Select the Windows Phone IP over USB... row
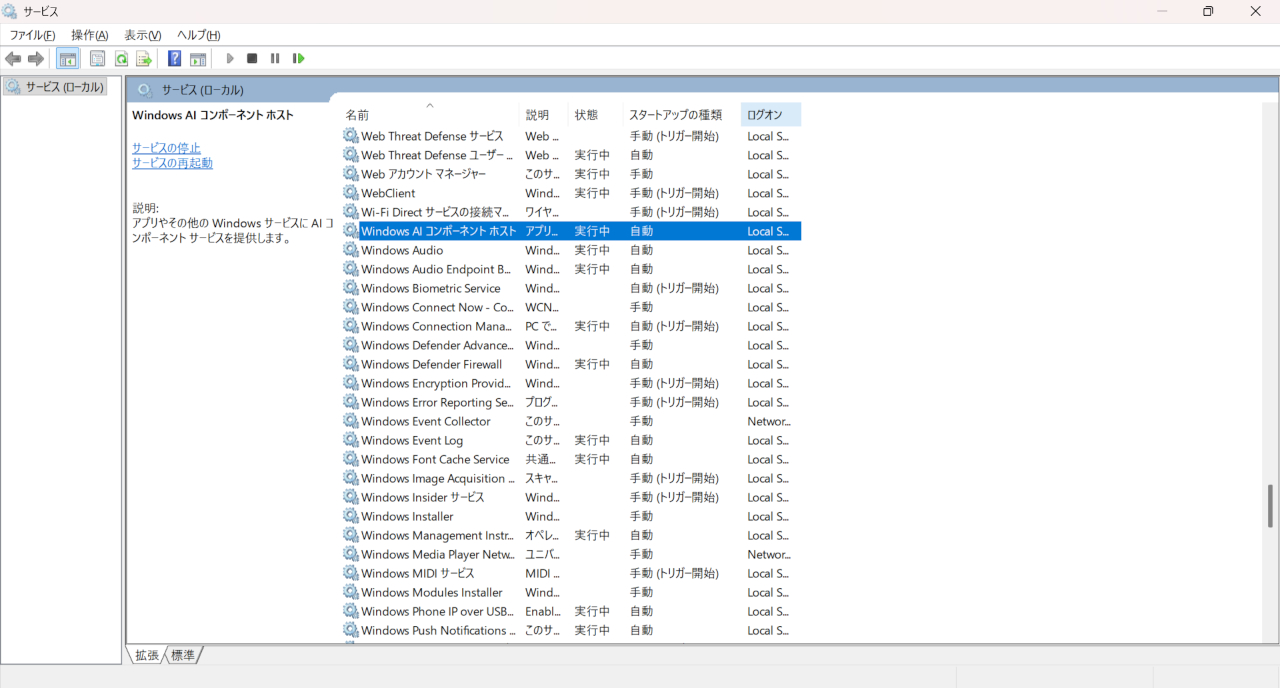Screen dimensions: 1280x688 [571, 611]
